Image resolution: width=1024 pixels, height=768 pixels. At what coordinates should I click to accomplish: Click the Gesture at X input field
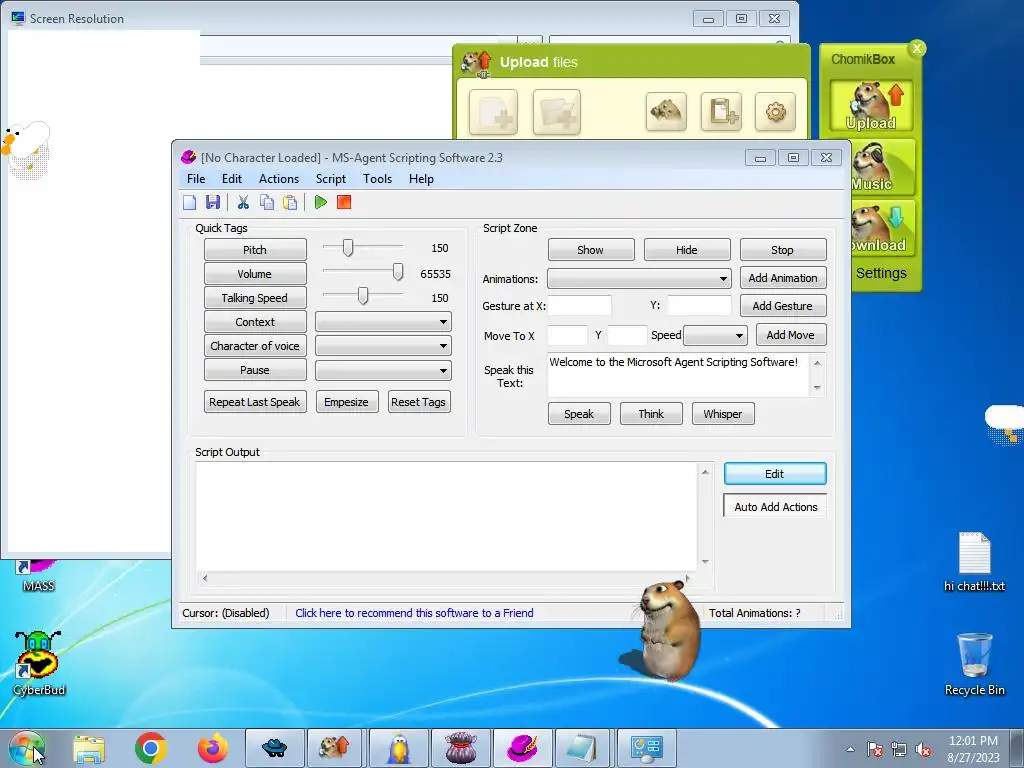(579, 306)
